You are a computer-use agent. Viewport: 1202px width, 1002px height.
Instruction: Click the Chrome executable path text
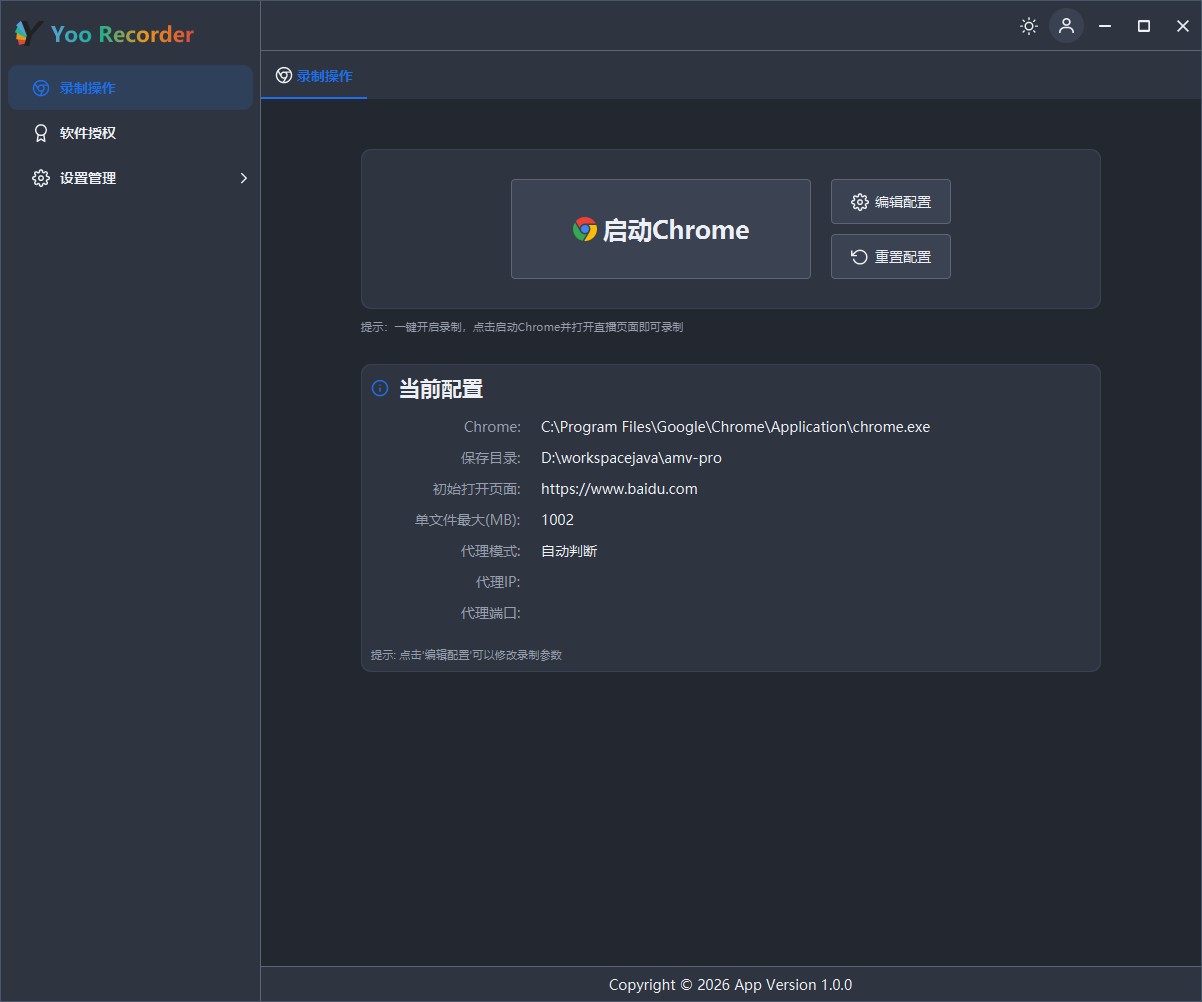point(735,427)
